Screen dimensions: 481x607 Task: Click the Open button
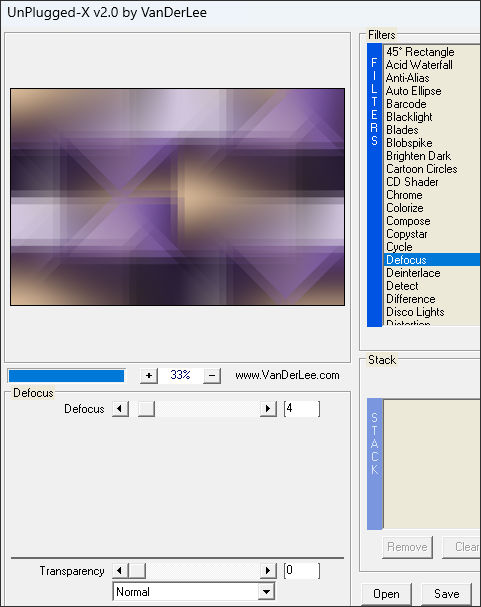(x=386, y=594)
